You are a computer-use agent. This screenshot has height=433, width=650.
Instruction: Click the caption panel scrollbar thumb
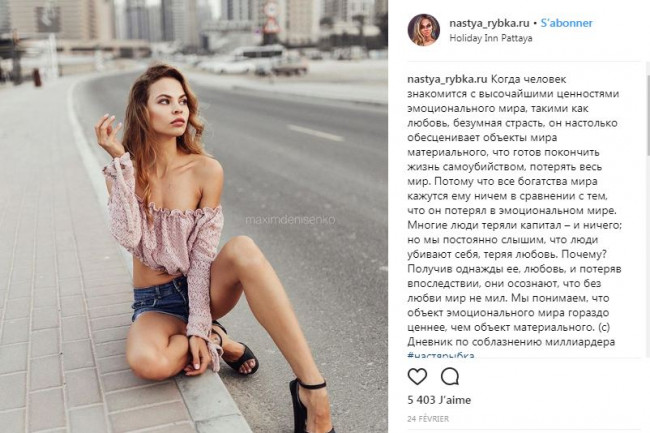pos(648,116)
